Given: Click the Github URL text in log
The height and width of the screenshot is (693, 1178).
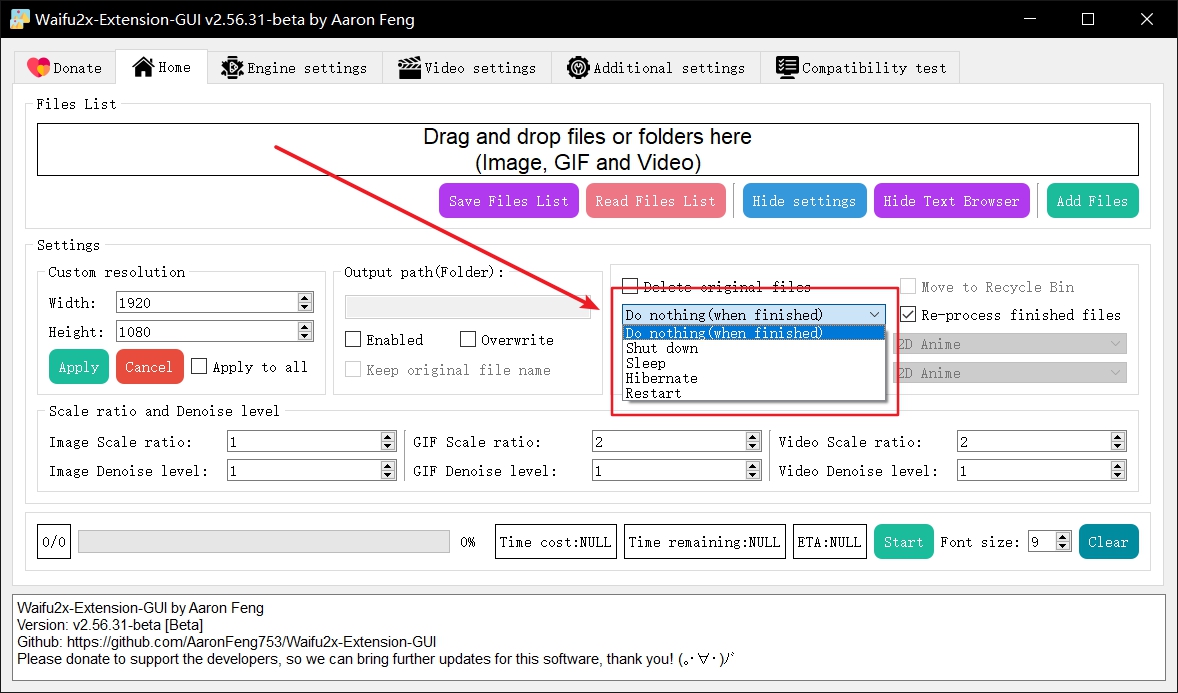Looking at the screenshot, I should [x=251, y=642].
